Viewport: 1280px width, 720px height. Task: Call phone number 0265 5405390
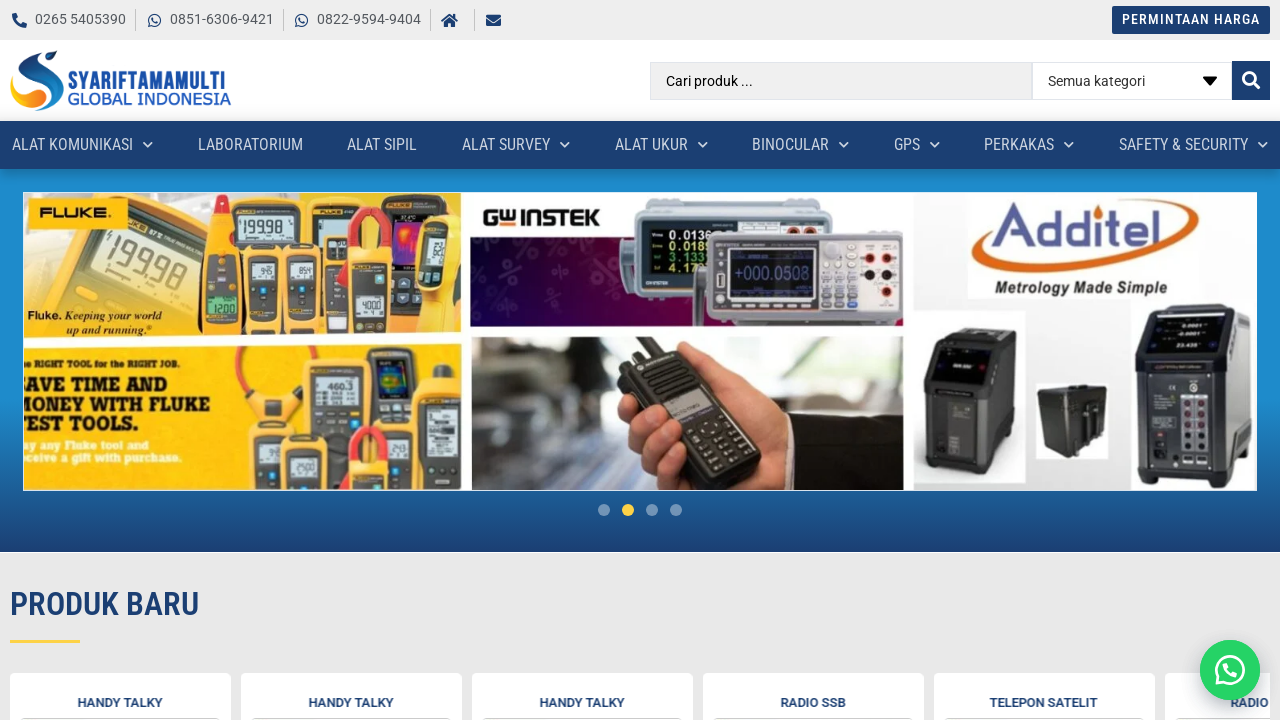(80, 20)
